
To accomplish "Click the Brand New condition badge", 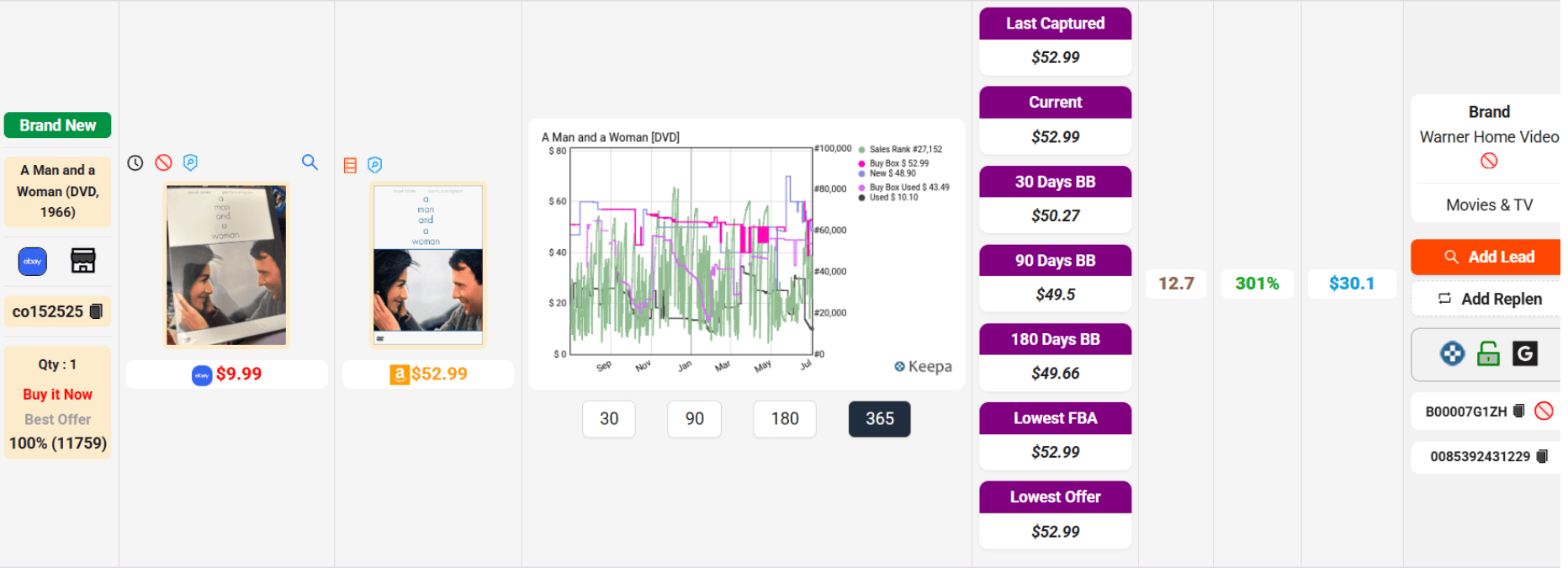I will click(x=58, y=125).
